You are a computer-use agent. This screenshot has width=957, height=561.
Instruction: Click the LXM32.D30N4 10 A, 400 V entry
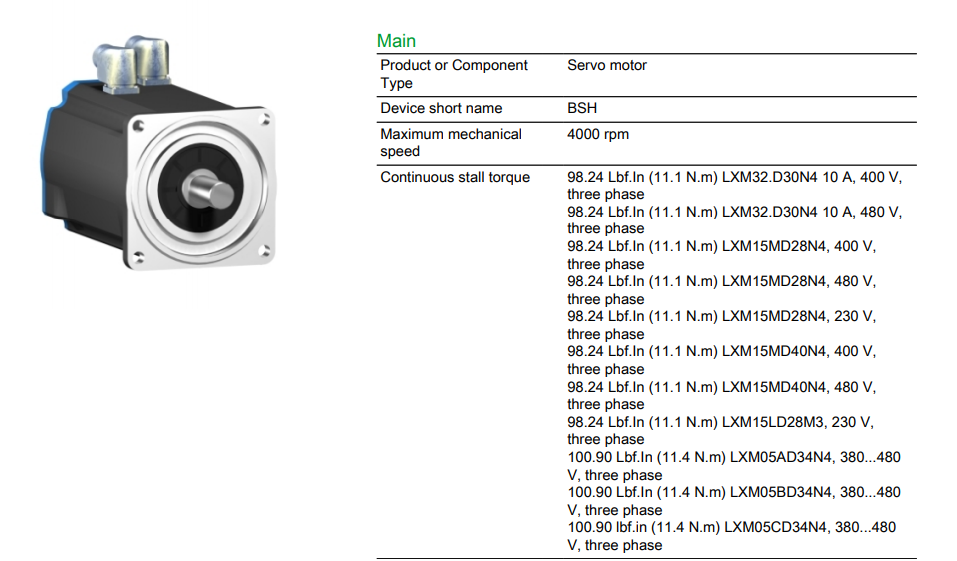coord(734,186)
